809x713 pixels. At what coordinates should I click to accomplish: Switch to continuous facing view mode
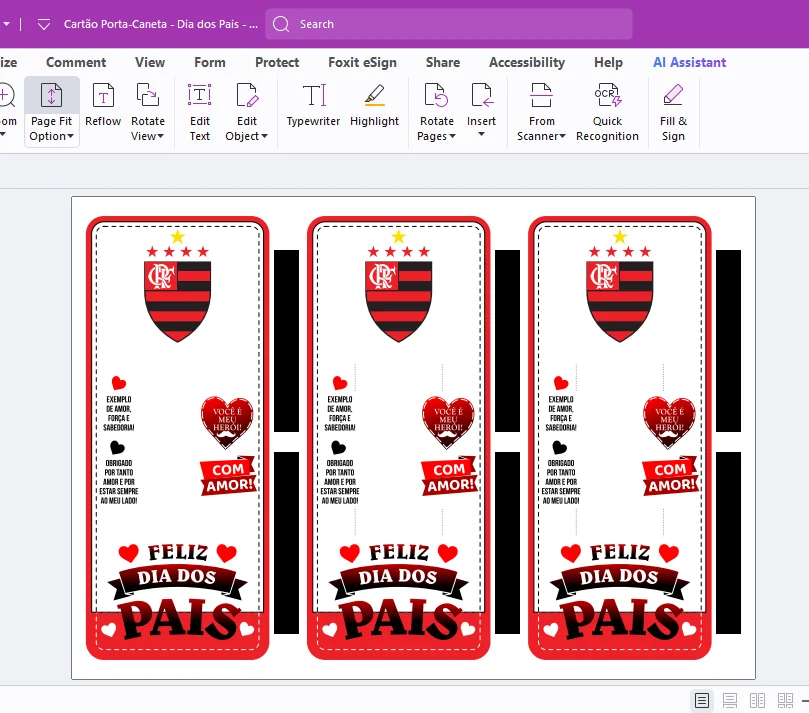point(785,701)
